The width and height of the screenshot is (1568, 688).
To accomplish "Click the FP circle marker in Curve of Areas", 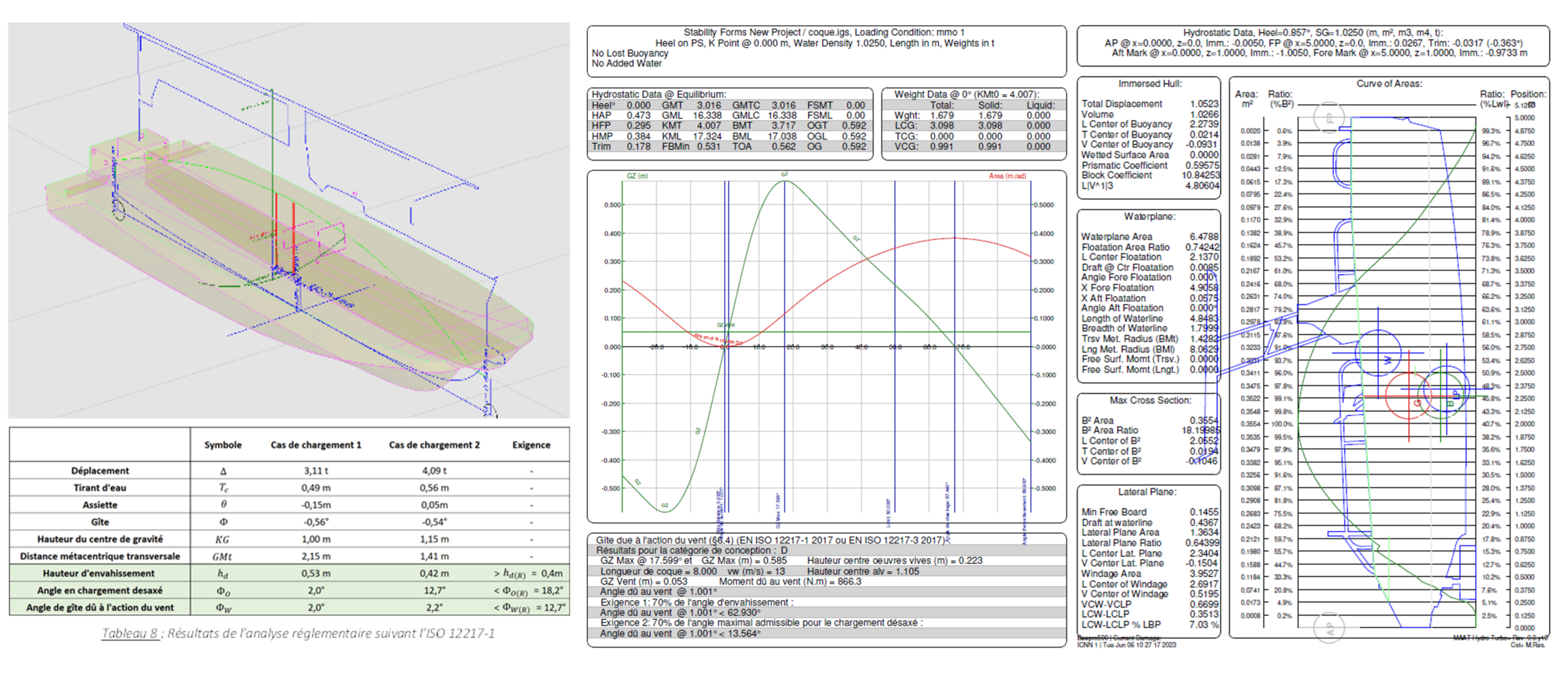I will (x=1329, y=118).
